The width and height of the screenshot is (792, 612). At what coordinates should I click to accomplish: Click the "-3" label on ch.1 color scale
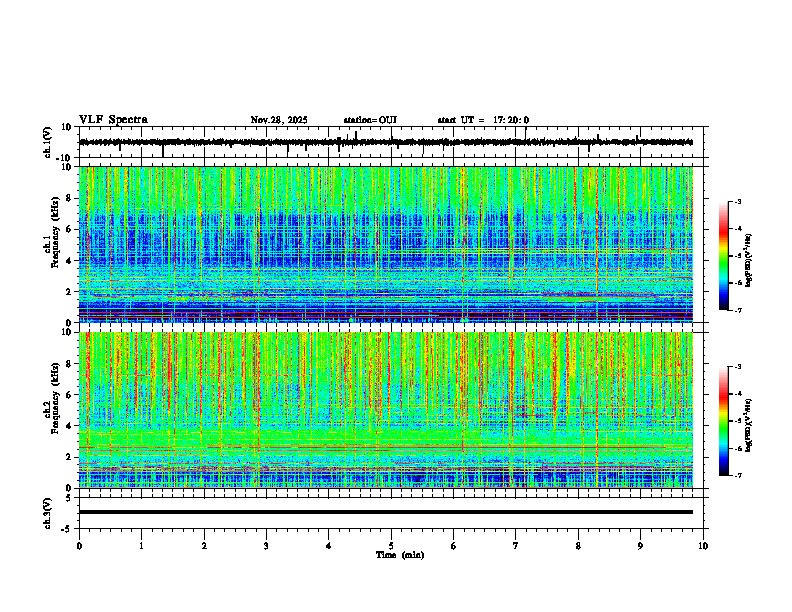coord(738,202)
